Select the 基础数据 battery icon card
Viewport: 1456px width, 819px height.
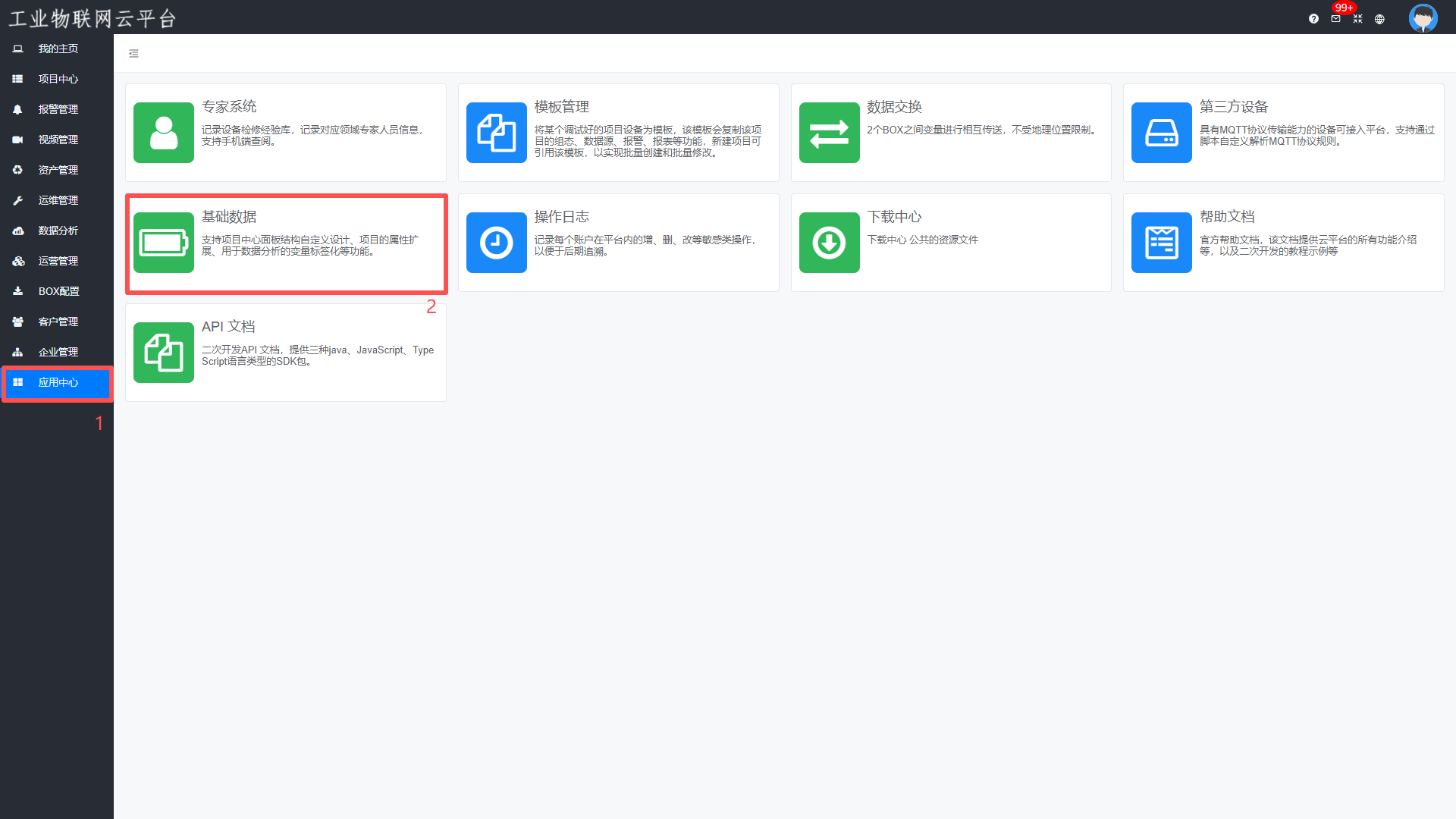[164, 243]
